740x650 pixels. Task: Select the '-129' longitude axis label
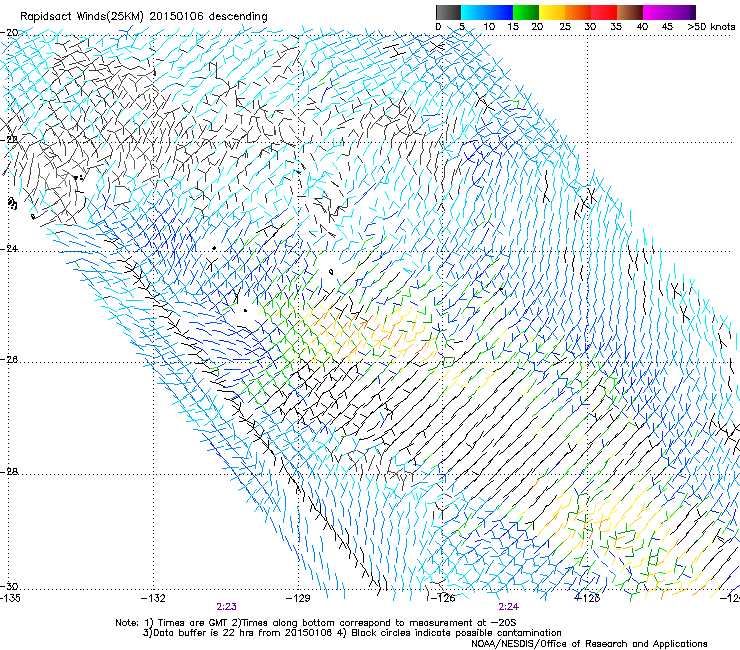tap(298, 598)
